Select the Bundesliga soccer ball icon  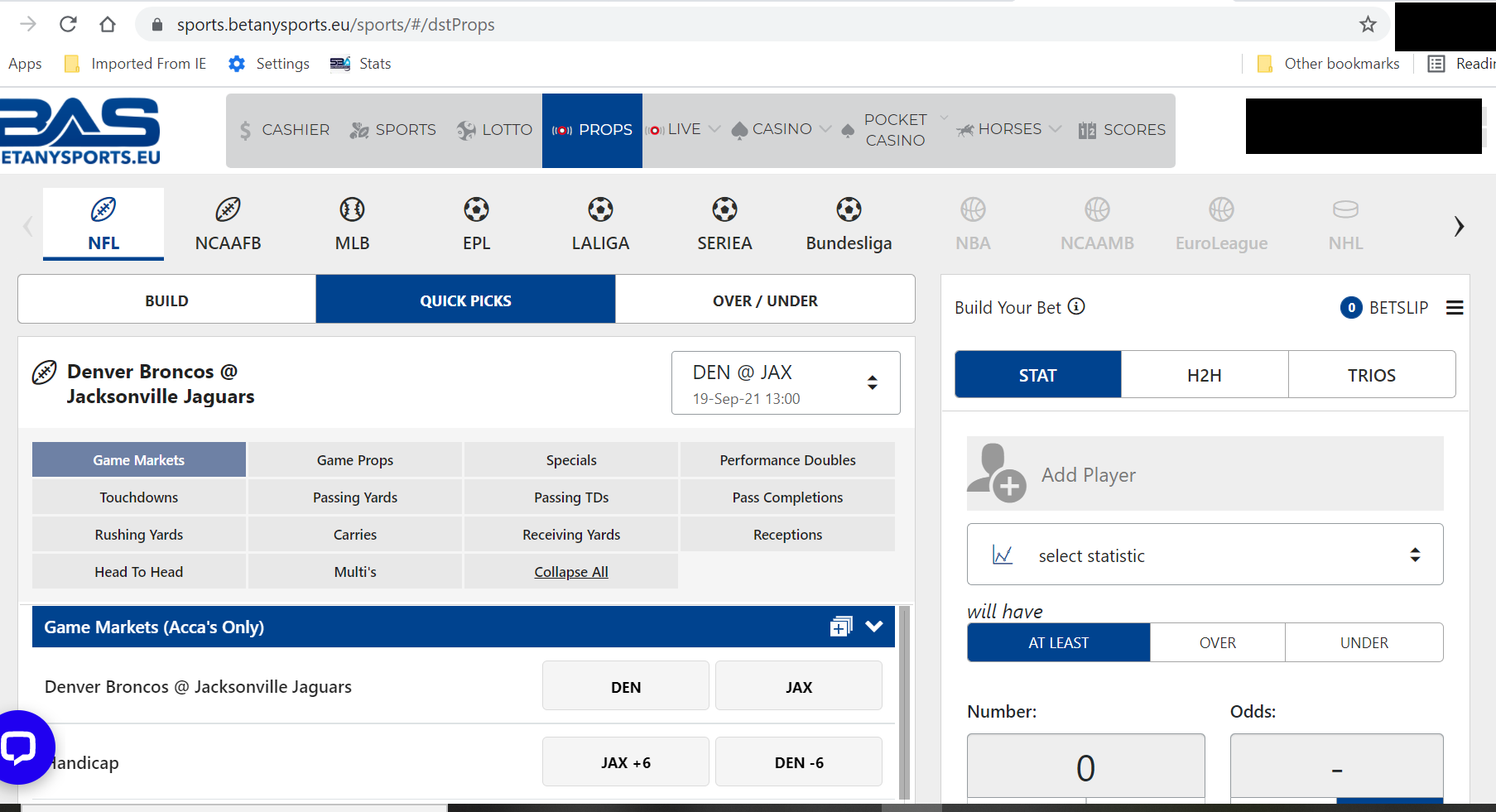coord(849,209)
